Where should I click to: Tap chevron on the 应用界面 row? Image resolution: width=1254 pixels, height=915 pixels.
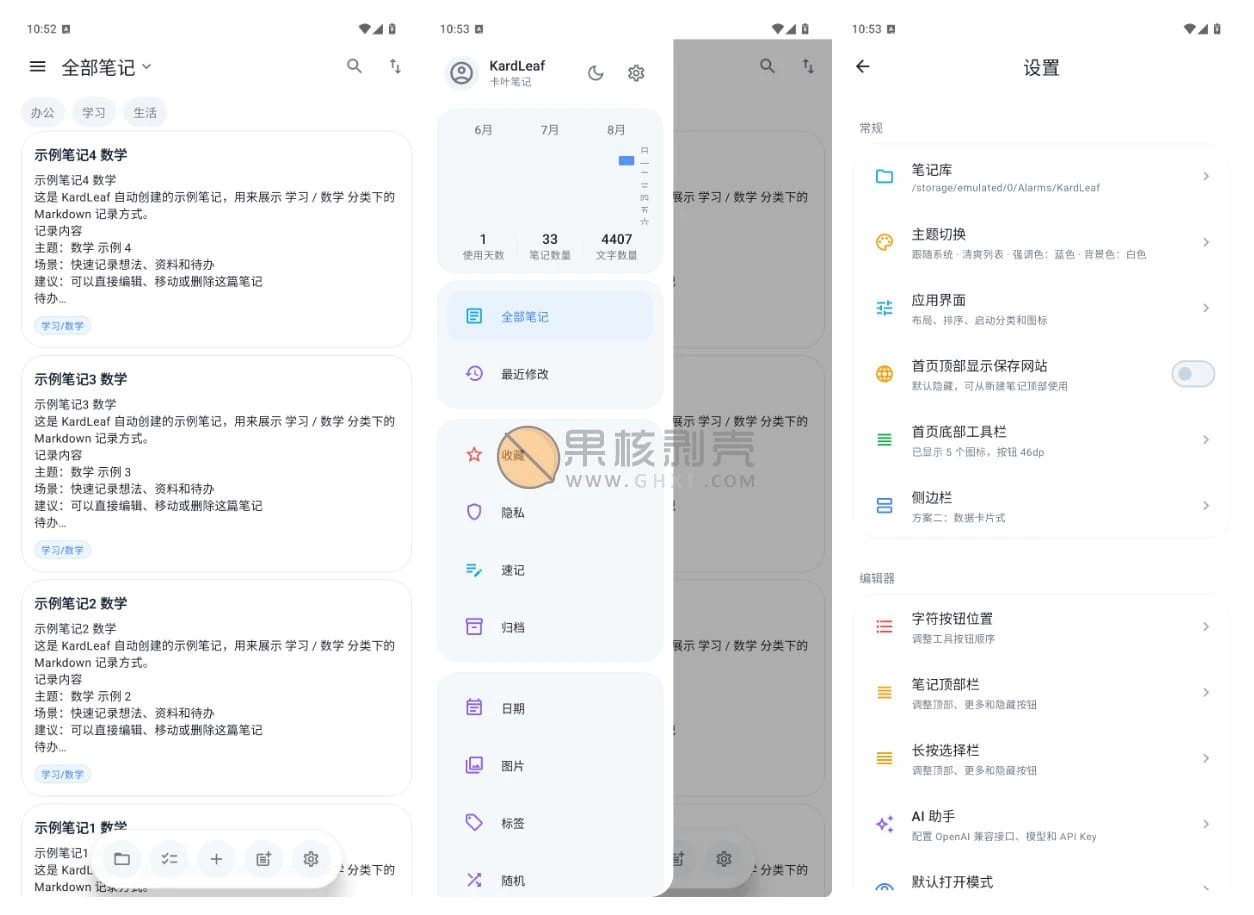coord(1206,308)
